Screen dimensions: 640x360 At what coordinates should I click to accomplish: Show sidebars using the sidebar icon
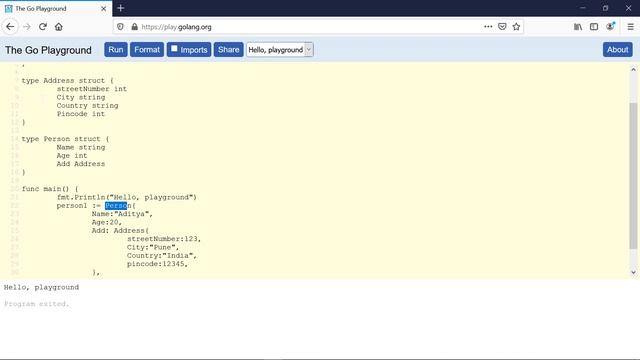click(594, 27)
